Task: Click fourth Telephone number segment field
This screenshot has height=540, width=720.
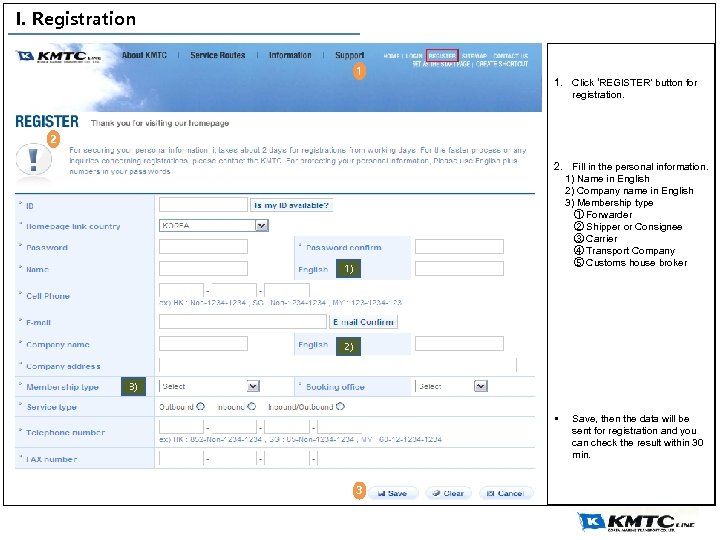Action: pos(339,427)
